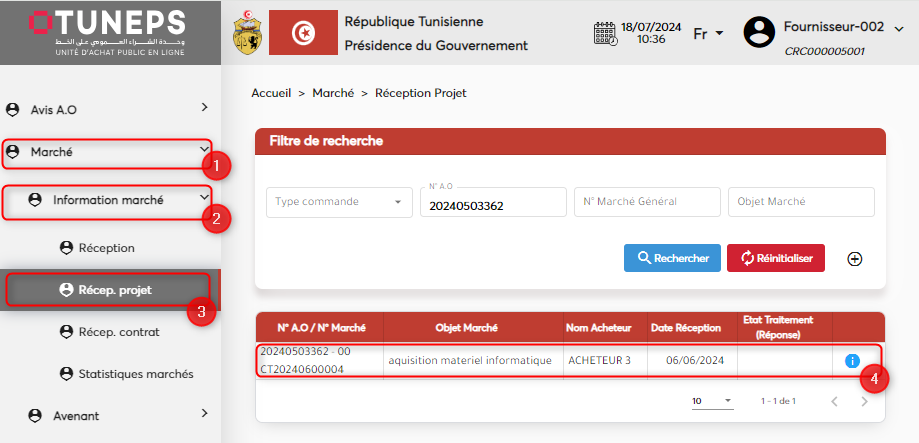
Task: Click the plus icon to add filters
Action: coord(855,258)
